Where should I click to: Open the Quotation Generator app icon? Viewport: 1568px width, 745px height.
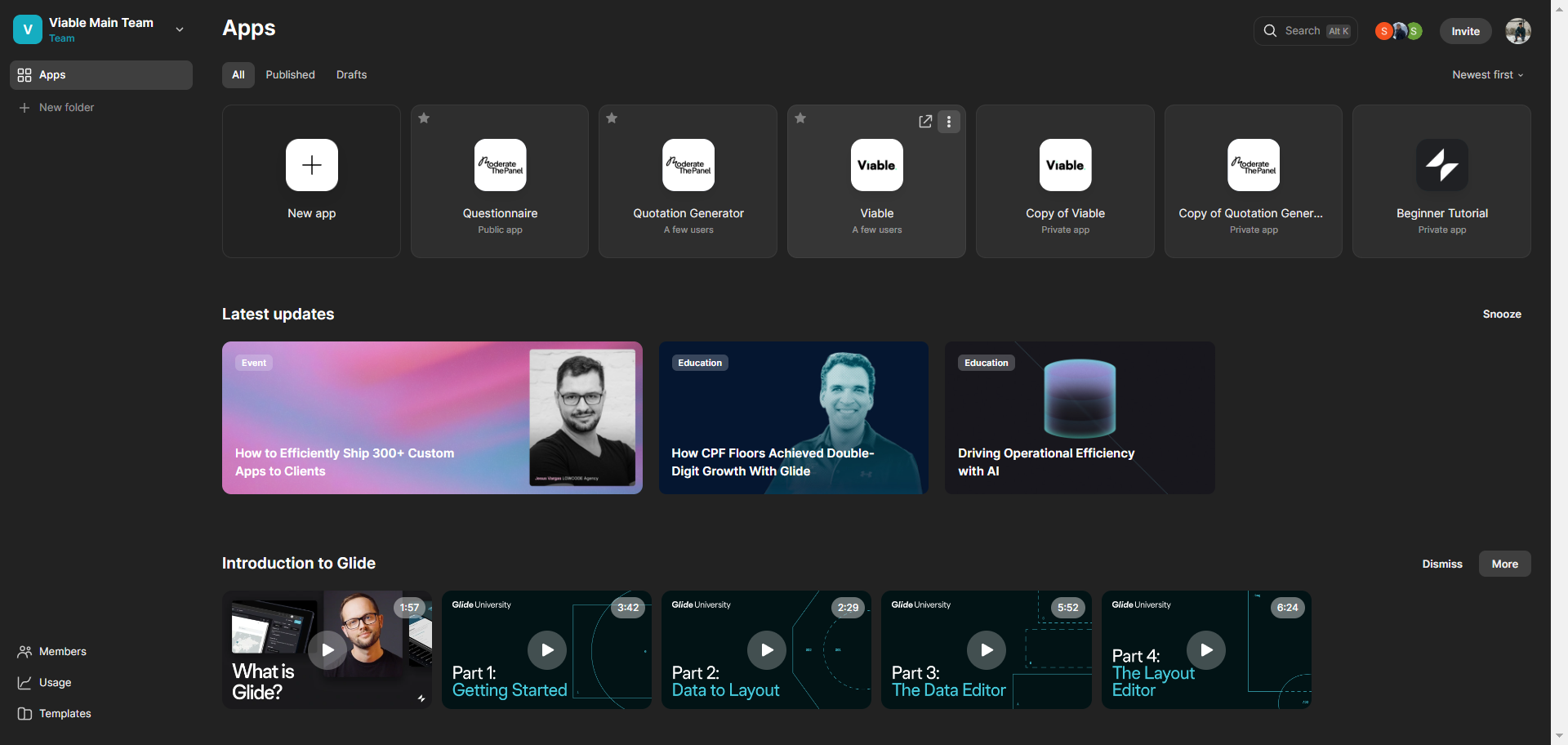(x=688, y=165)
